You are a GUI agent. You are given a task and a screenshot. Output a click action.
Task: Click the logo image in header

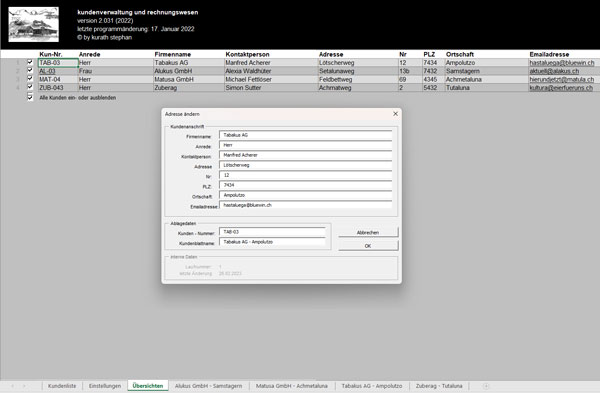(34, 24)
